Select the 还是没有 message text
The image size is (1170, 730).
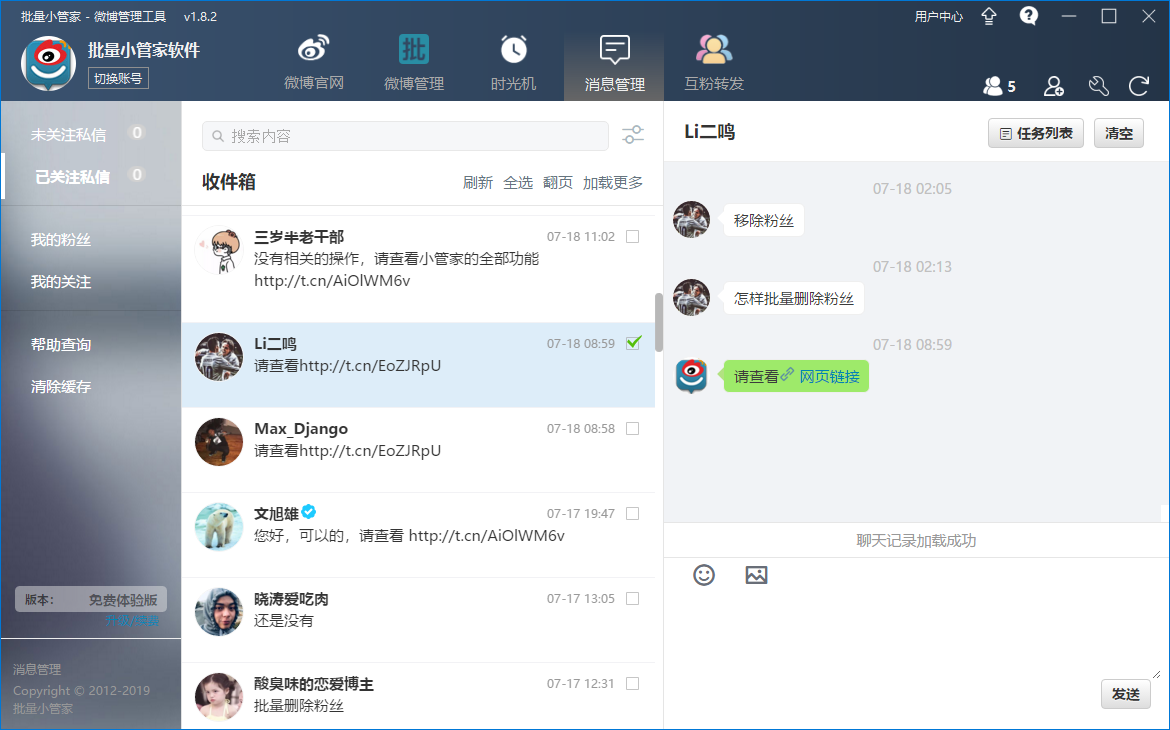pos(284,621)
